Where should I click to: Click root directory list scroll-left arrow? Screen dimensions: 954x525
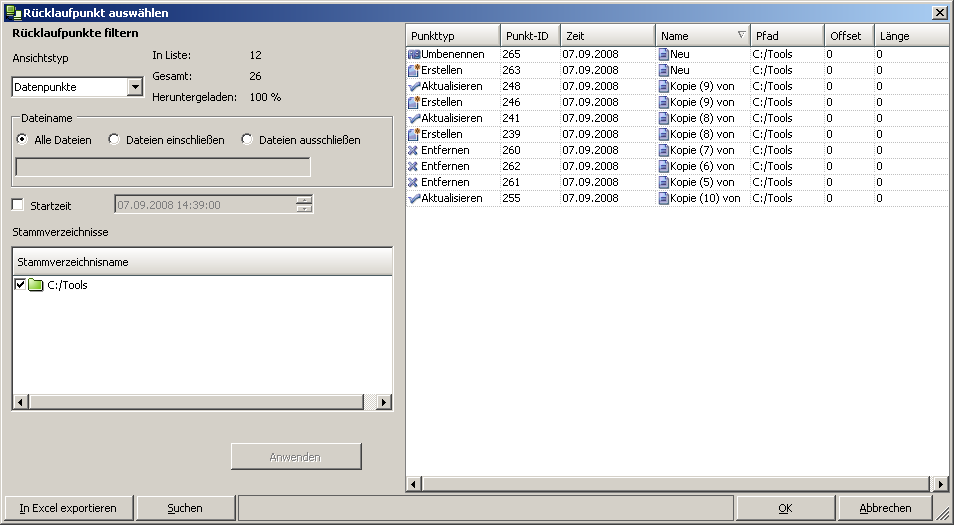(20, 402)
